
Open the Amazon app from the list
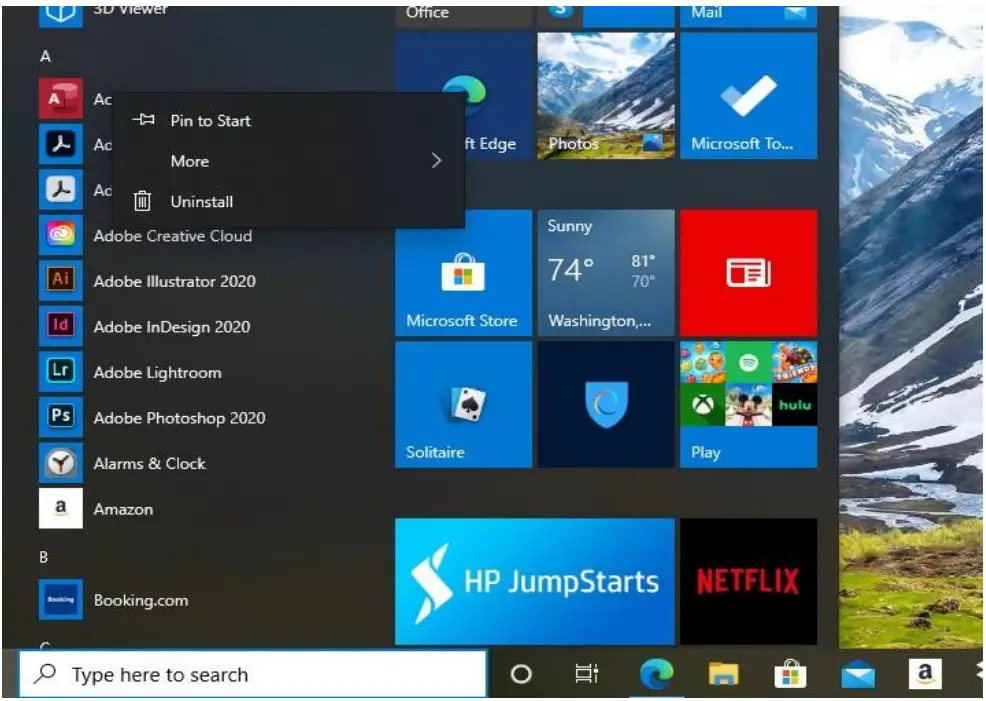pyautogui.click(x=124, y=509)
